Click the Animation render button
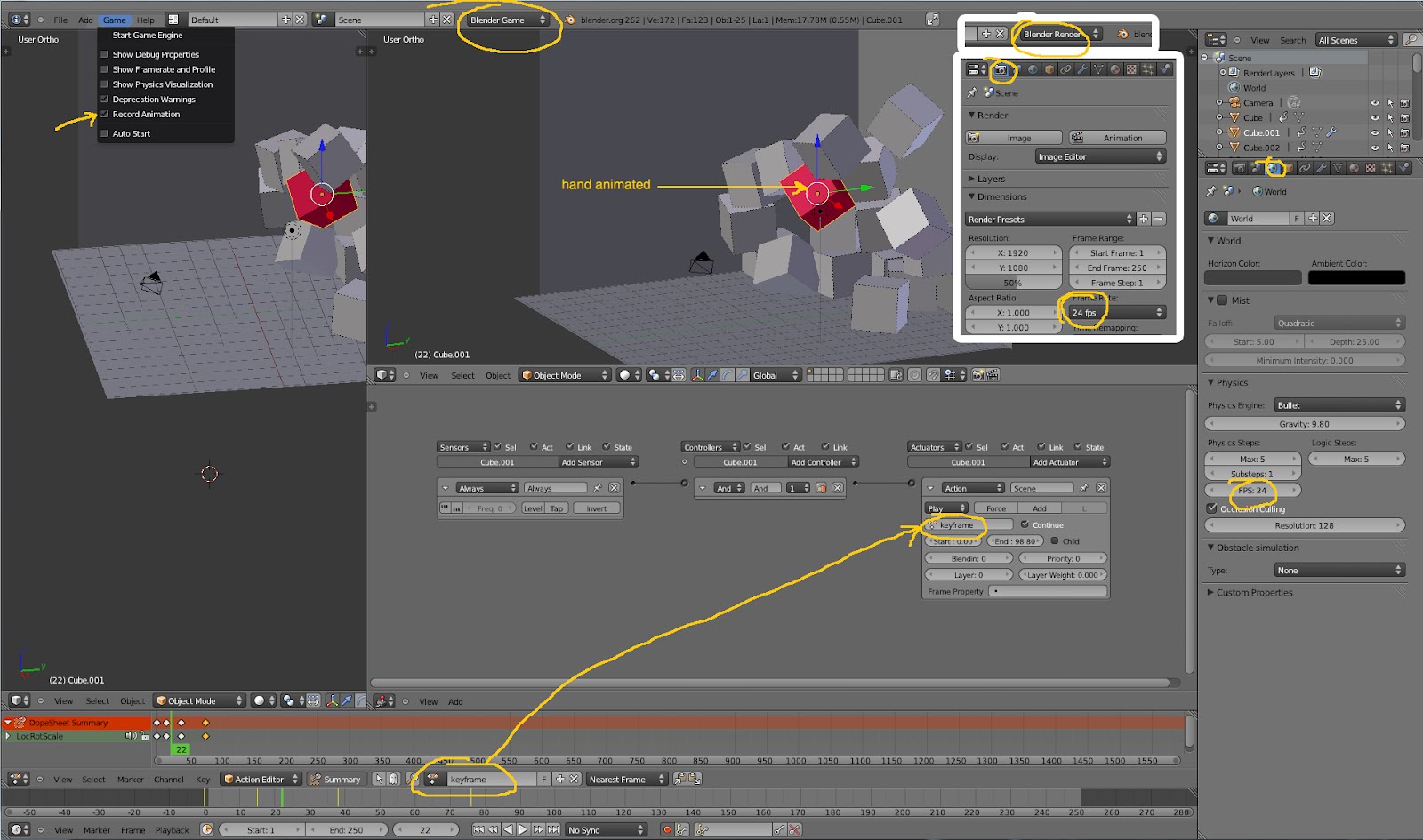1423x840 pixels. tap(1117, 137)
